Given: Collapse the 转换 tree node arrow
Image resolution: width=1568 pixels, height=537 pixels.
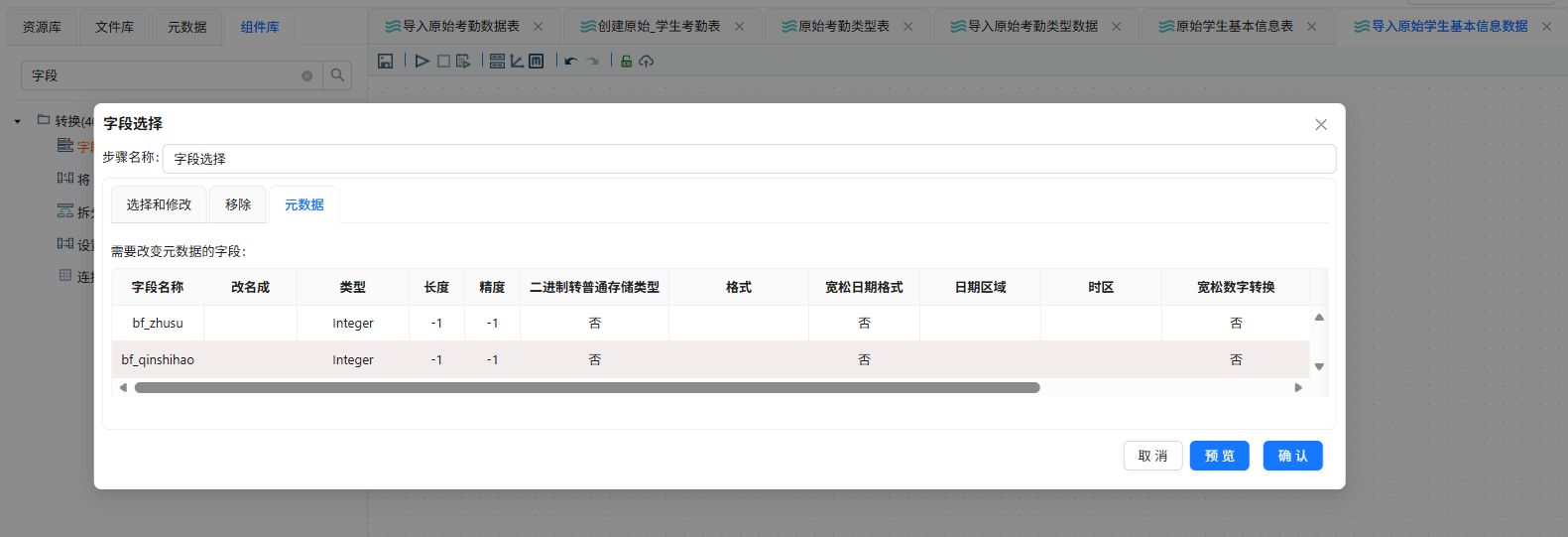Looking at the screenshot, I should click(x=17, y=121).
